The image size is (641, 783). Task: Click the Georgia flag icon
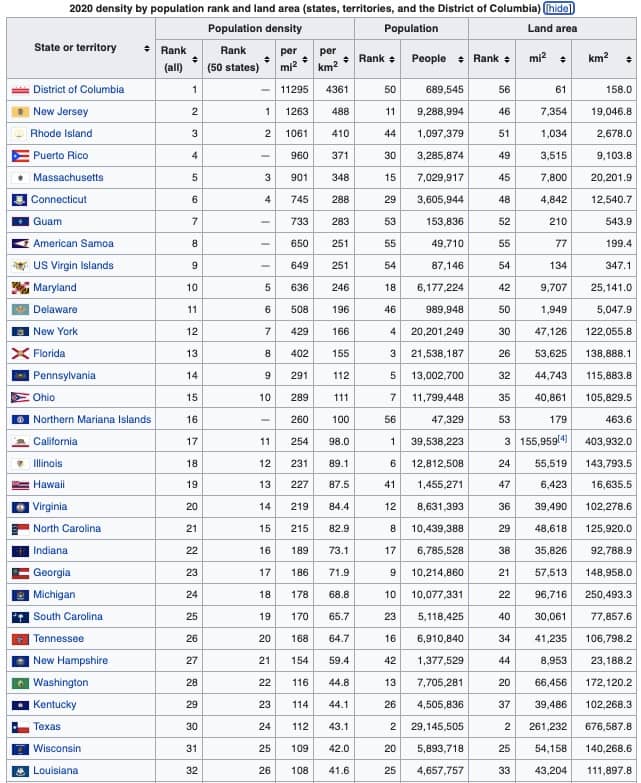(20, 573)
